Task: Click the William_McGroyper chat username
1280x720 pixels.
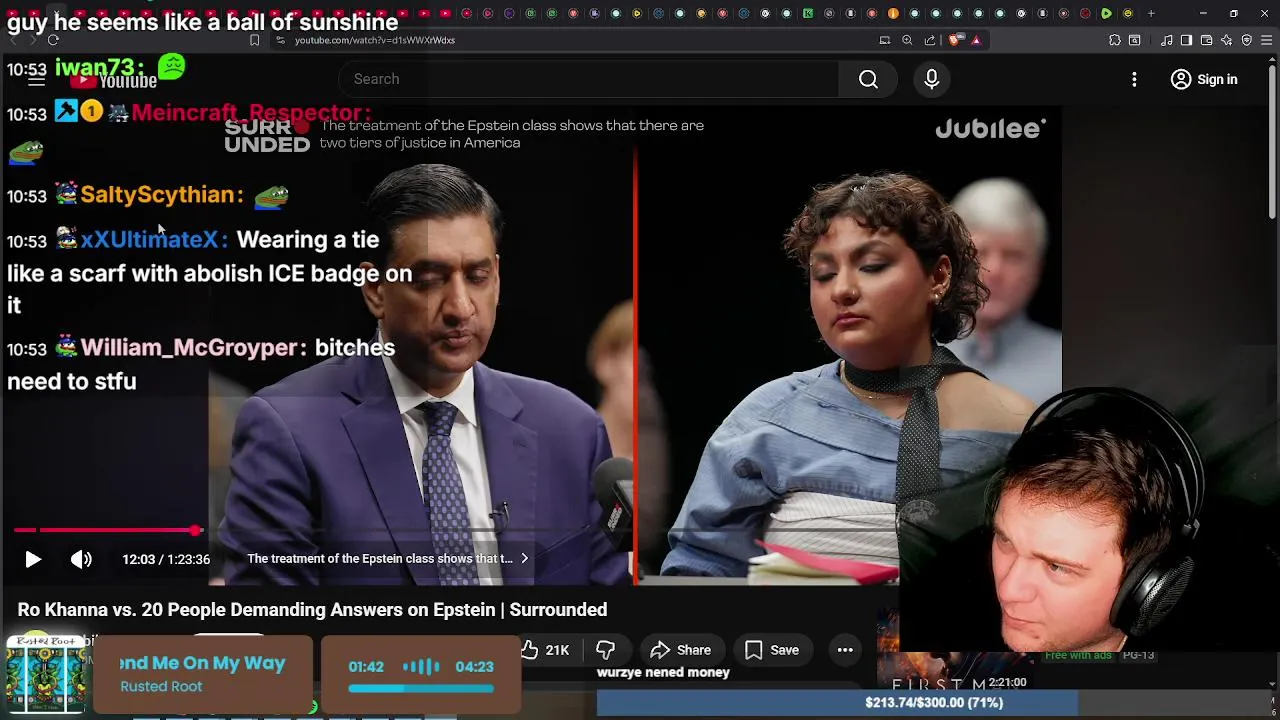Action: (x=188, y=348)
